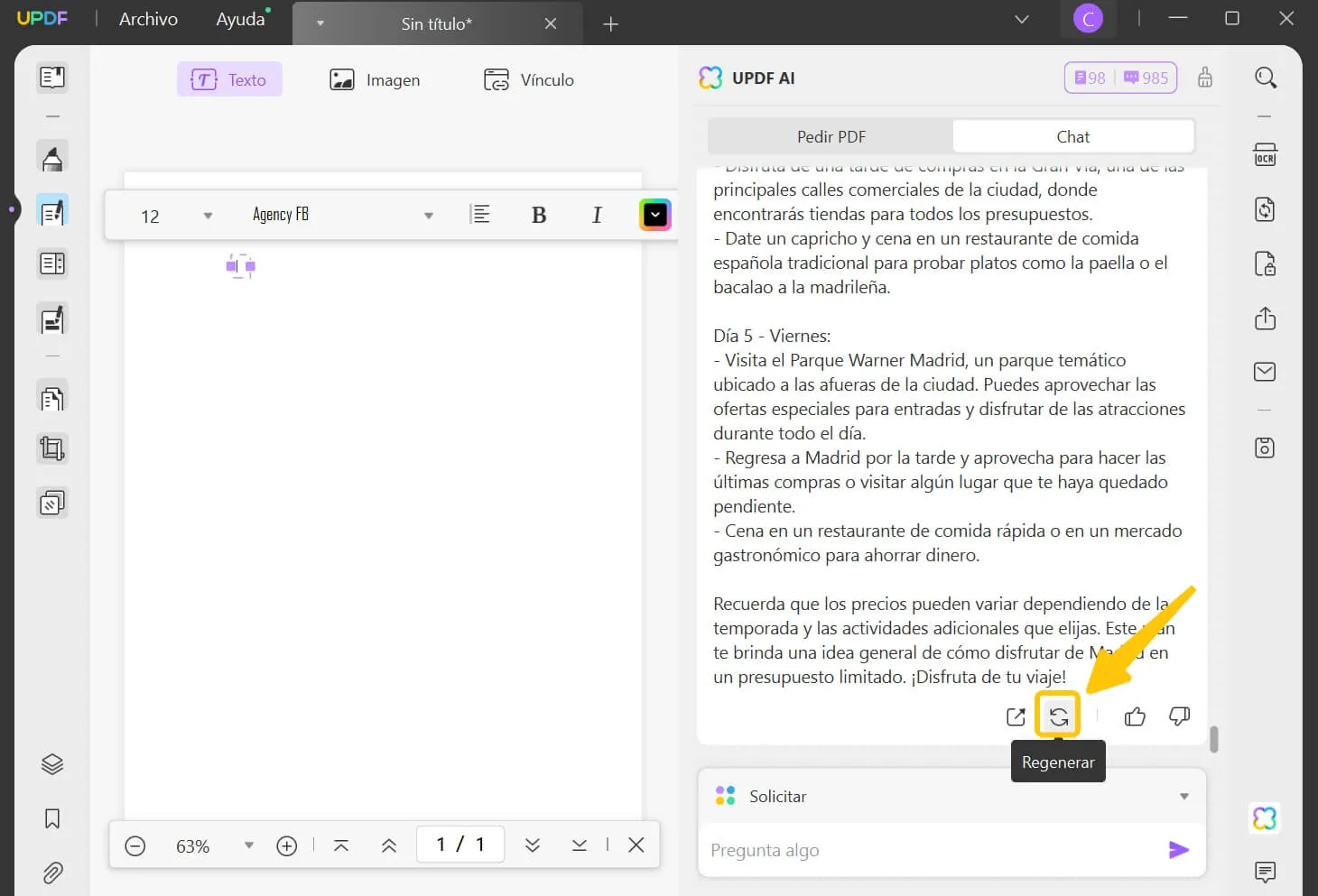Viewport: 1318px width, 896px height.
Task: Open the zoom level dropdown
Action: point(248,845)
